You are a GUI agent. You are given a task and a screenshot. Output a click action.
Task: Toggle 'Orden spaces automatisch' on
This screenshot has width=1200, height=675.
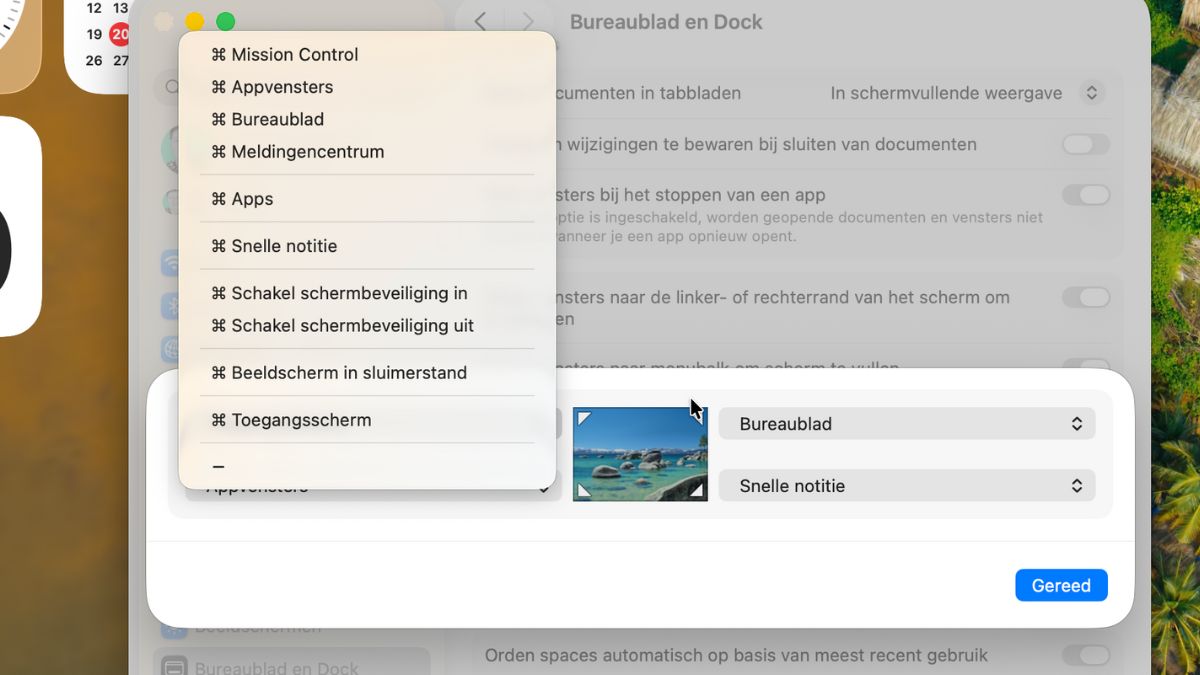tap(1086, 655)
